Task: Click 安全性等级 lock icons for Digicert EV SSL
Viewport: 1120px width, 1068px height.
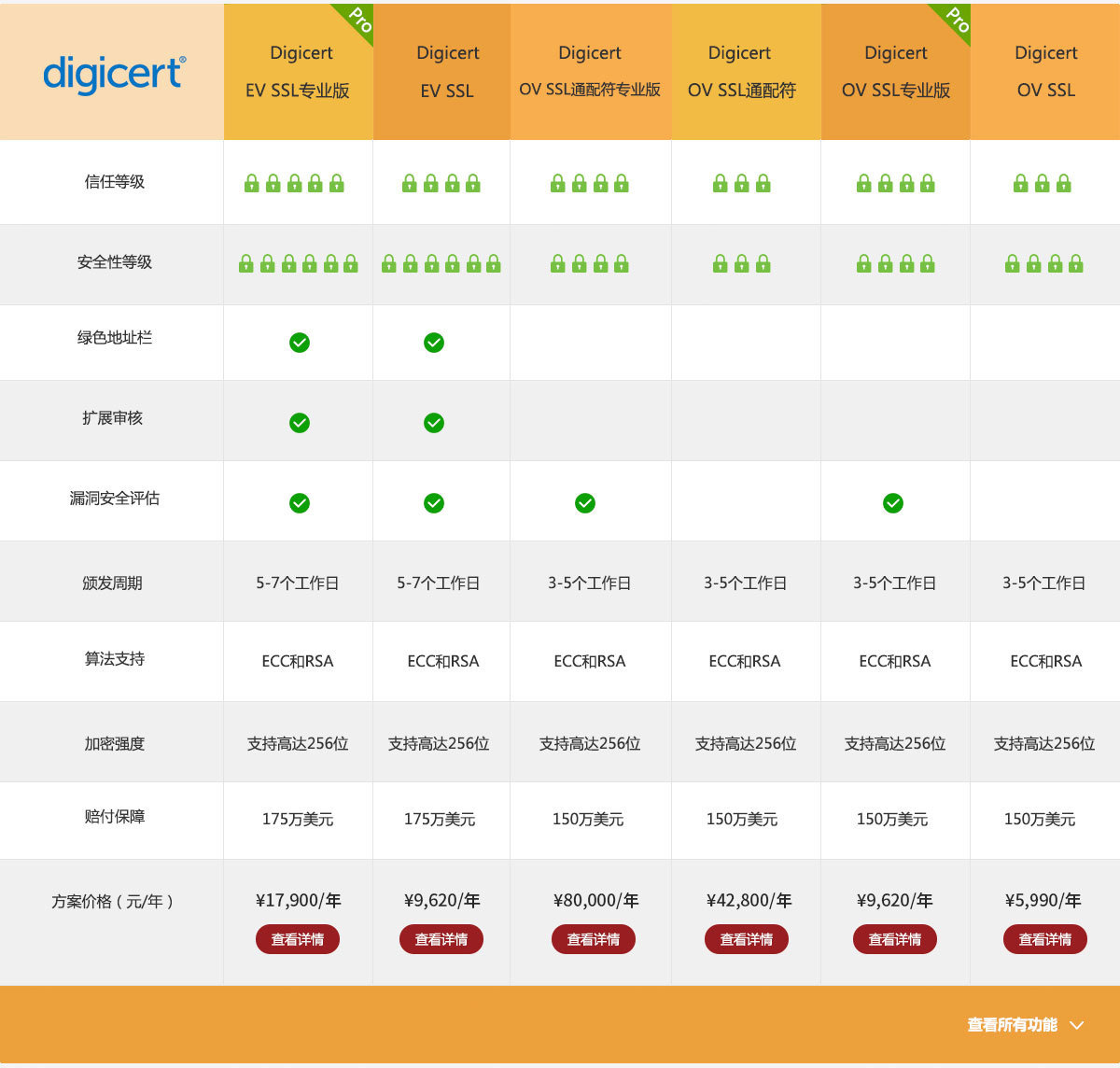Action: [441, 263]
